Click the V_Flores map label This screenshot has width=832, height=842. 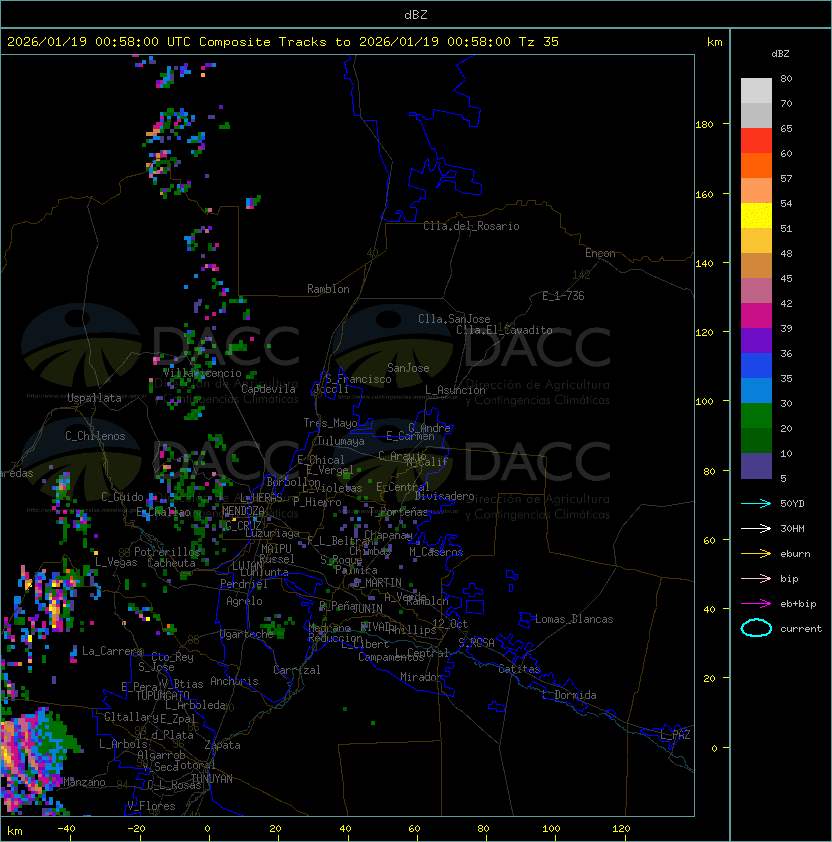[x=151, y=806]
